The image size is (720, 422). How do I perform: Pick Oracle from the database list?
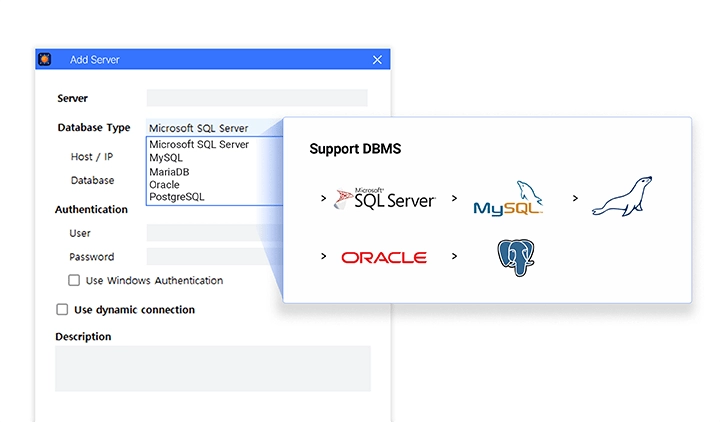pyautogui.click(x=165, y=185)
